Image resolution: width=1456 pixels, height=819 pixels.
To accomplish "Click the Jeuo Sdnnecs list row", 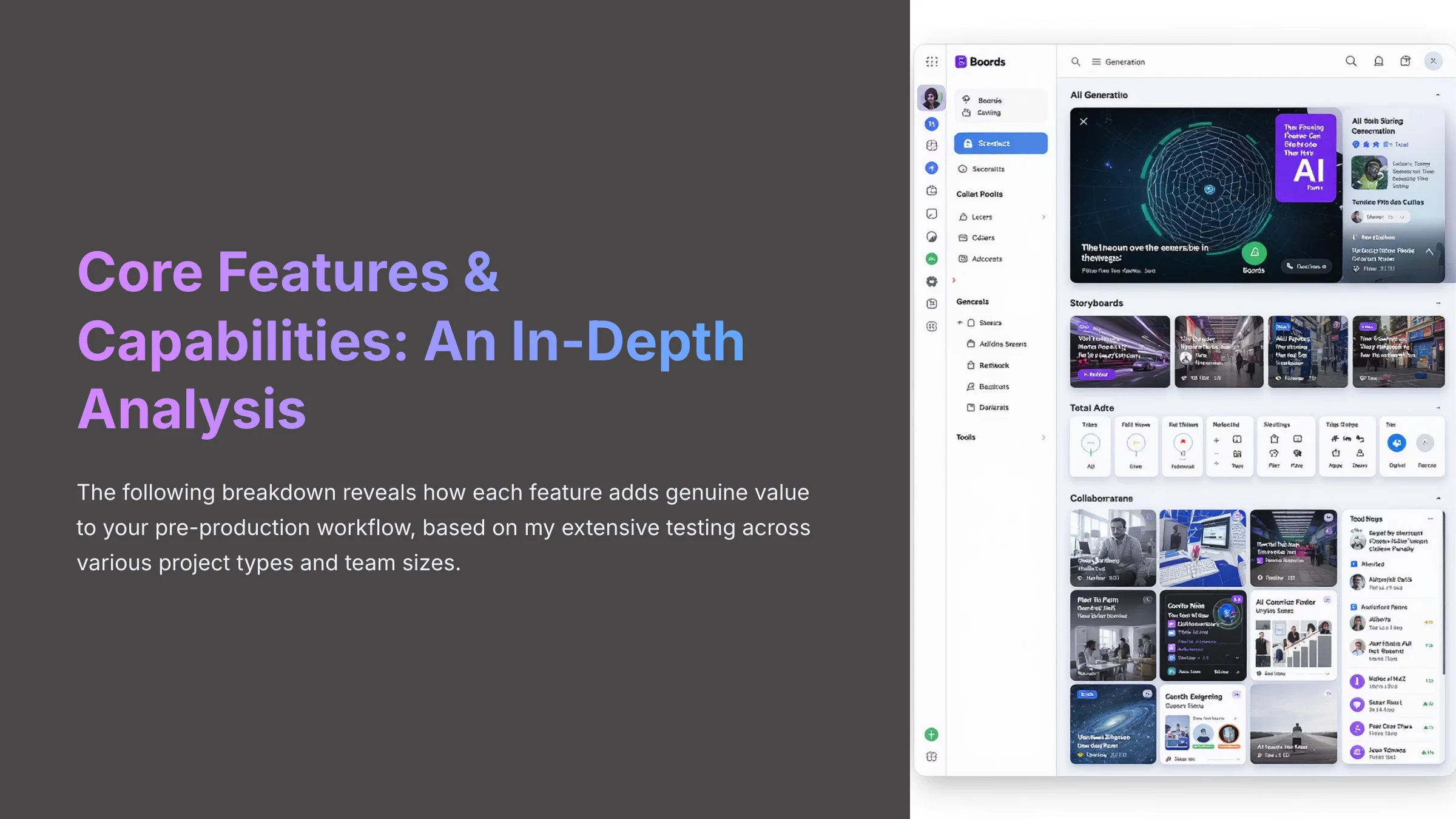I will tap(1392, 753).
